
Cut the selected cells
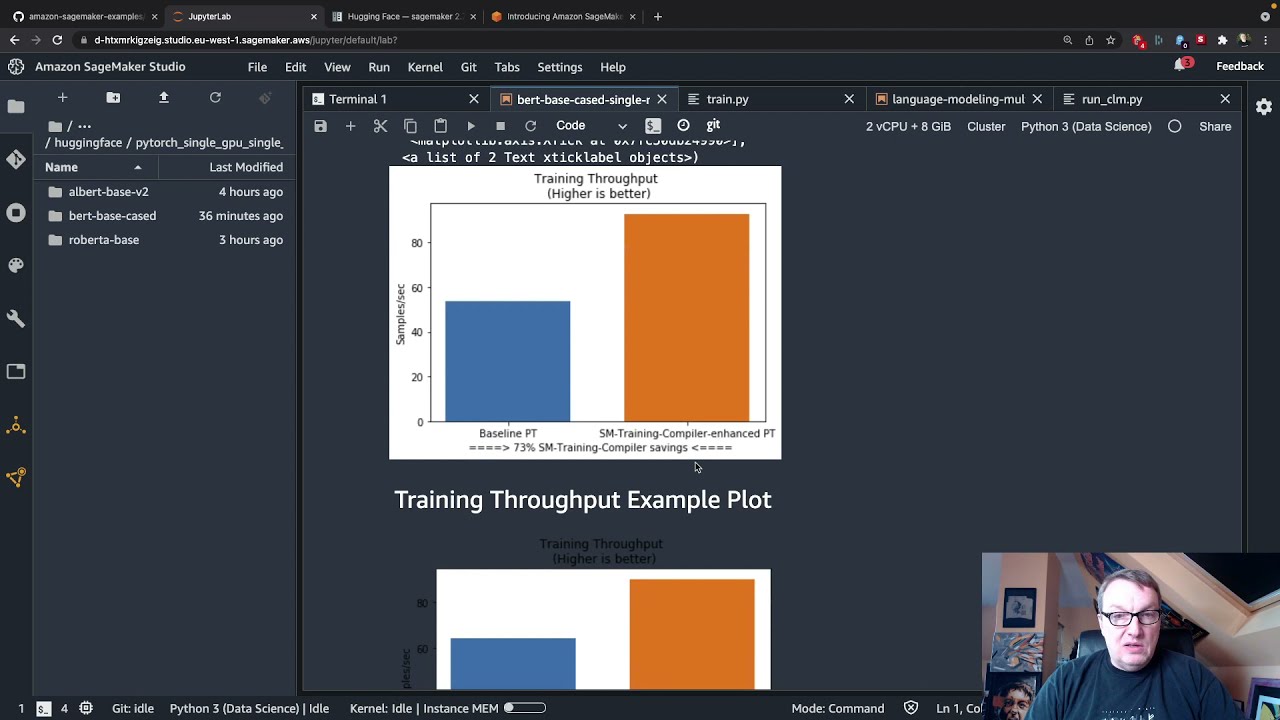pyautogui.click(x=380, y=126)
